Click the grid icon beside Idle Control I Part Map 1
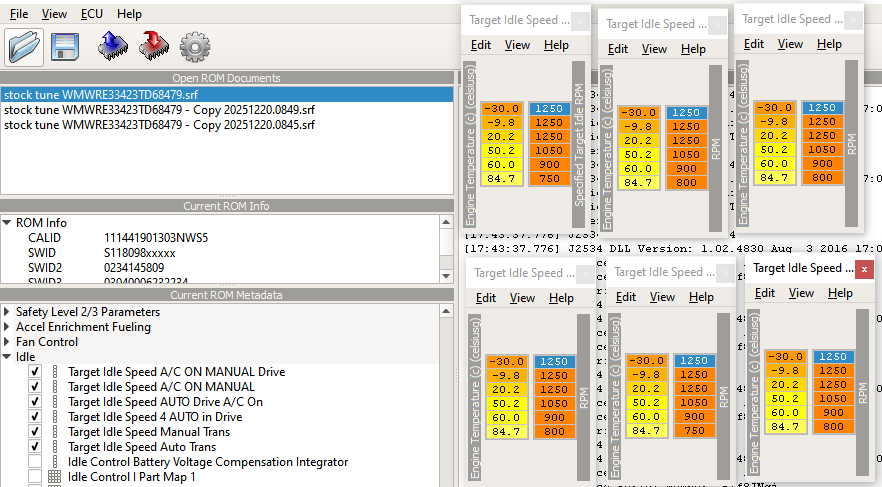 pyautogui.click(x=54, y=477)
